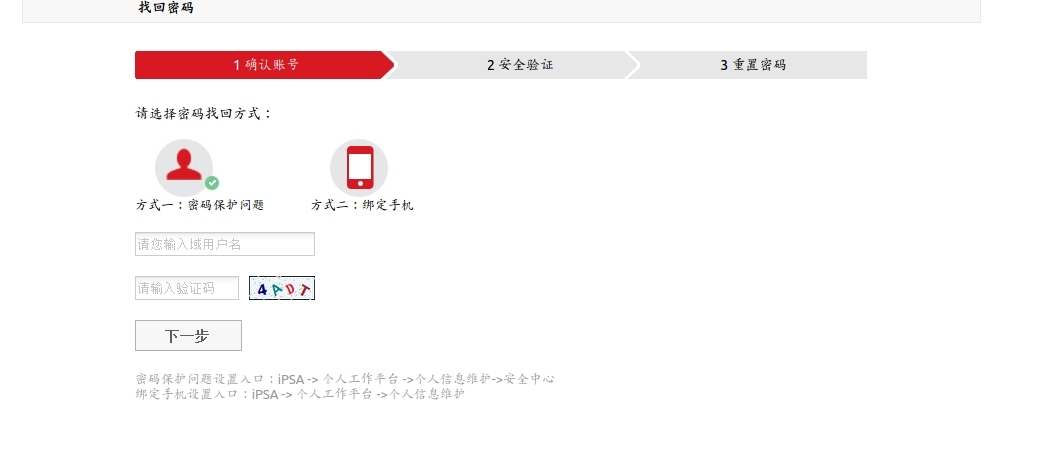Click 个人工作平台 in the 密码保护 hint line
1061x454 pixels.
pos(360,379)
